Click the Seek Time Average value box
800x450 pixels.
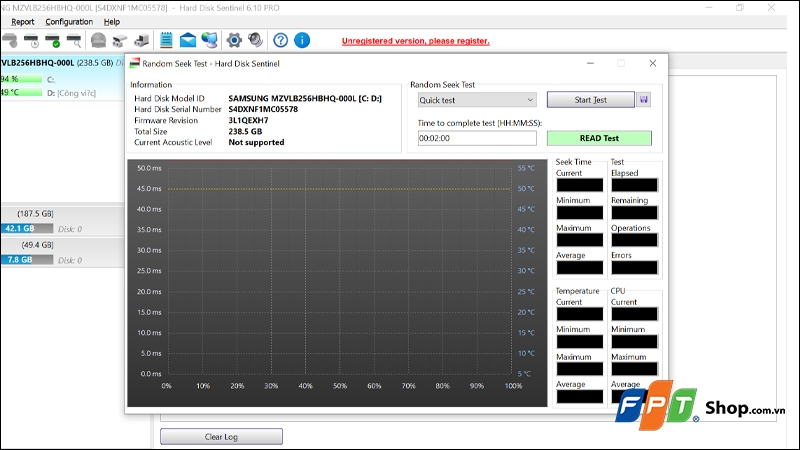[x=580, y=268]
